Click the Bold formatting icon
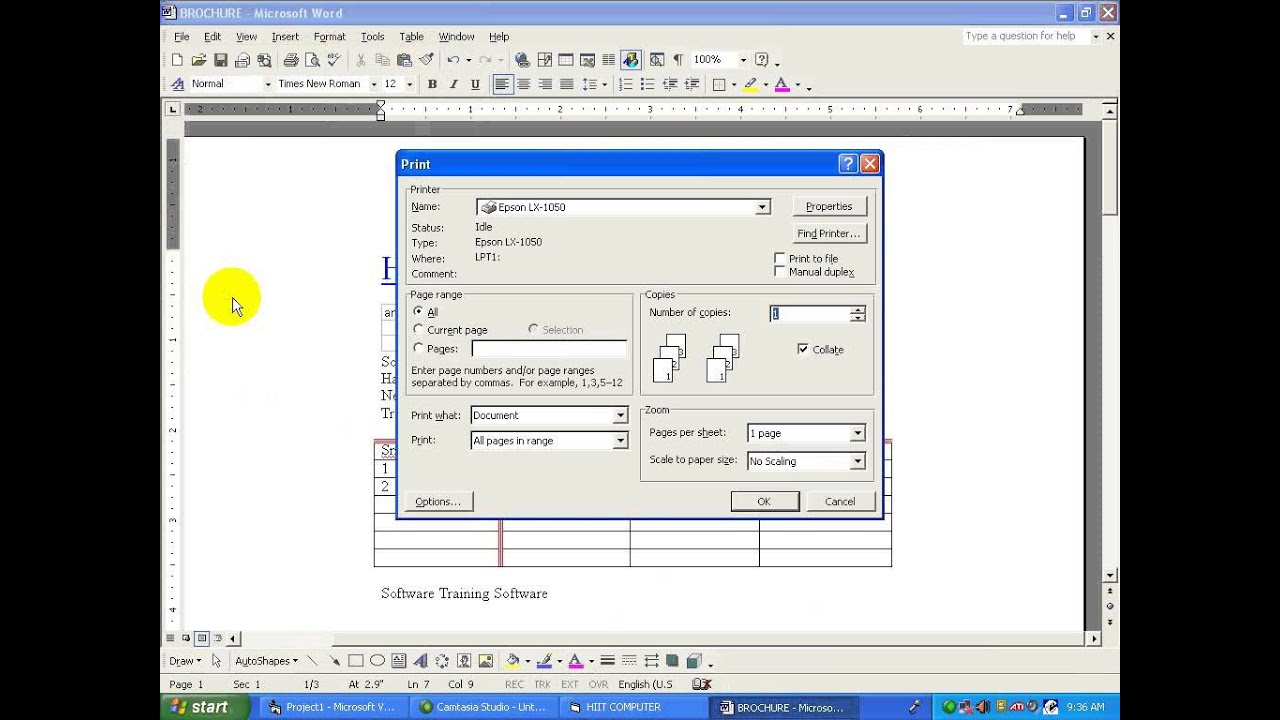The image size is (1280, 720). [x=432, y=84]
